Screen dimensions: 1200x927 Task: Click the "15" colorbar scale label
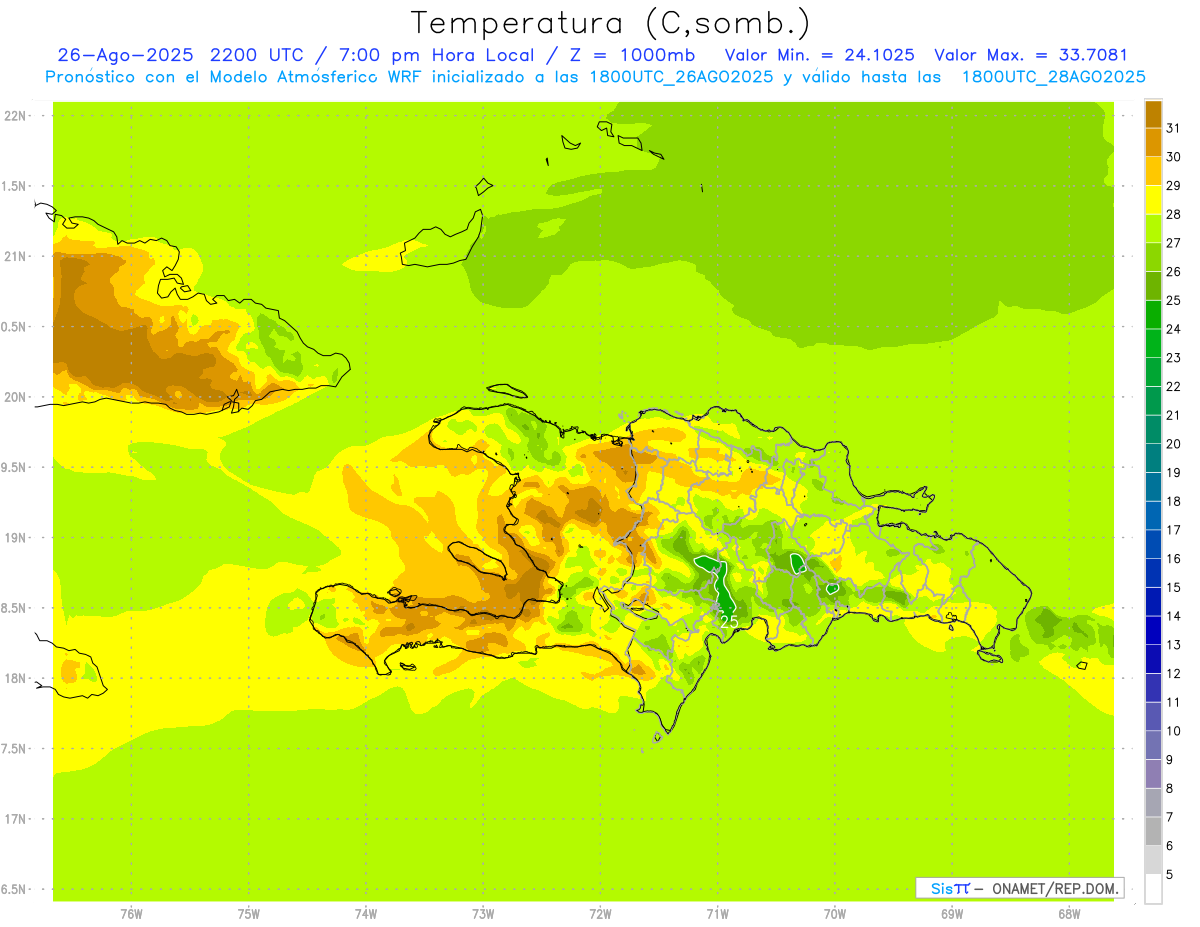pyautogui.click(x=1174, y=587)
